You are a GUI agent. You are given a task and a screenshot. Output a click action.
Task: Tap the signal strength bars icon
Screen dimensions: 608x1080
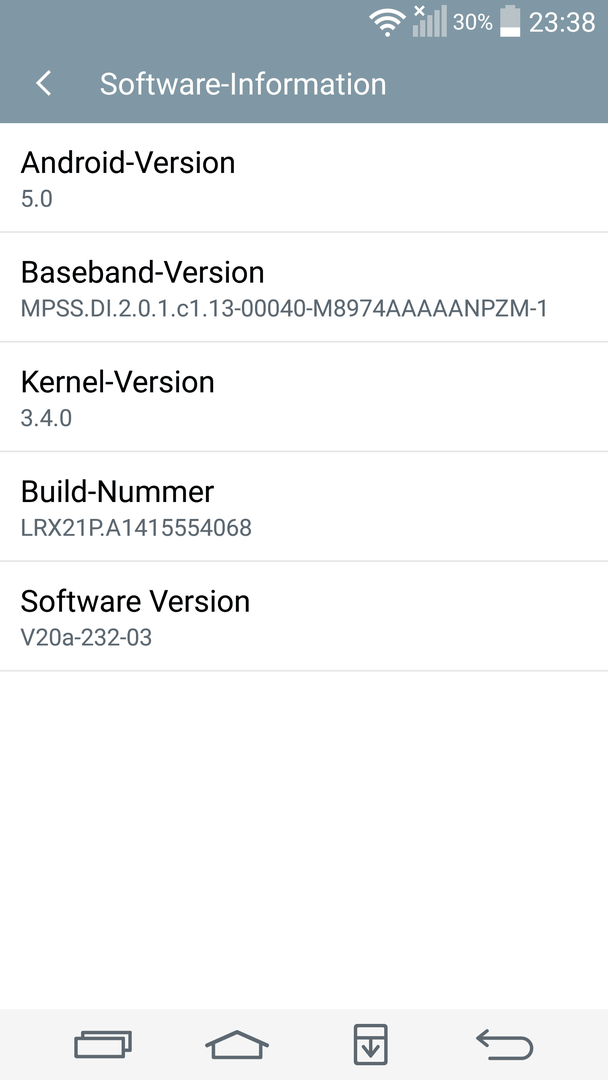click(430, 21)
